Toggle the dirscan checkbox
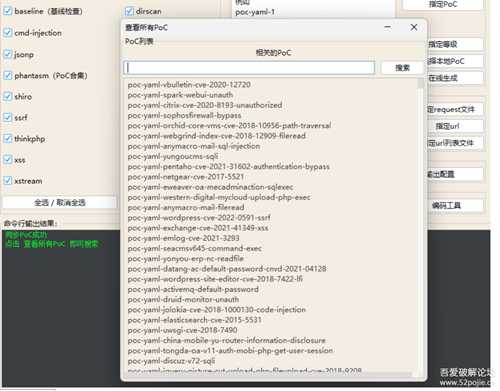This screenshot has height=391, width=500. [129, 12]
